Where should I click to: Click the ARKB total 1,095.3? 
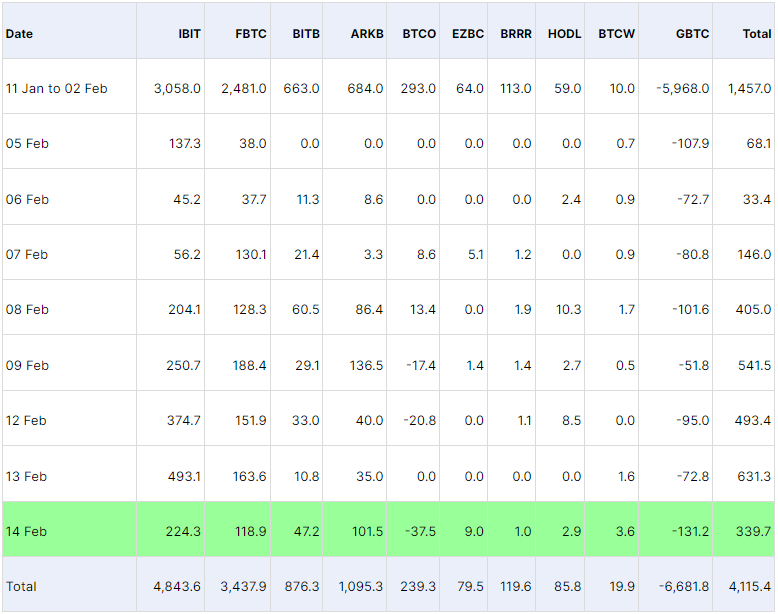tap(361, 587)
